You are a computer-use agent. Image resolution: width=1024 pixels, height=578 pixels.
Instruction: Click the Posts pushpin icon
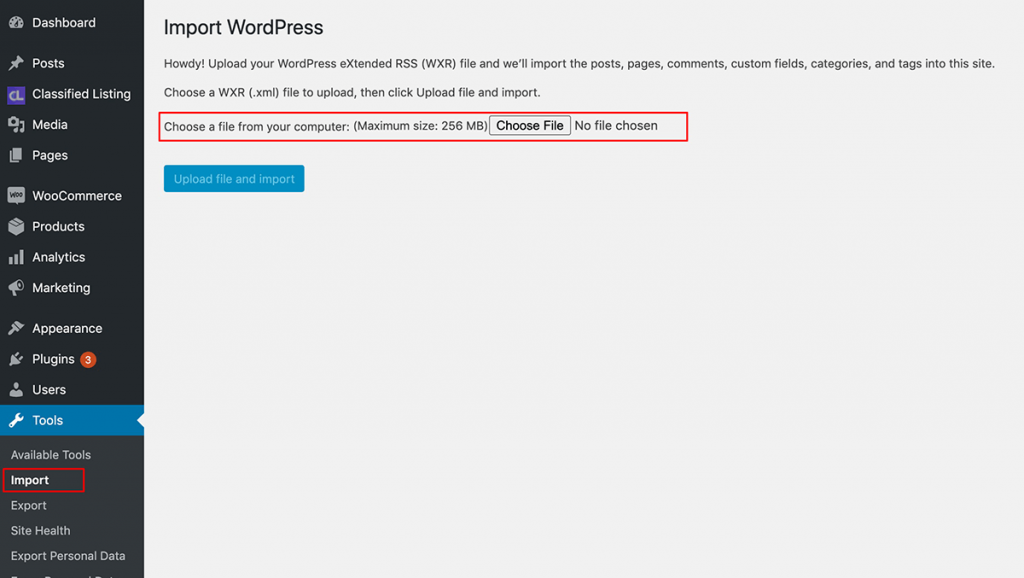coord(16,63)
